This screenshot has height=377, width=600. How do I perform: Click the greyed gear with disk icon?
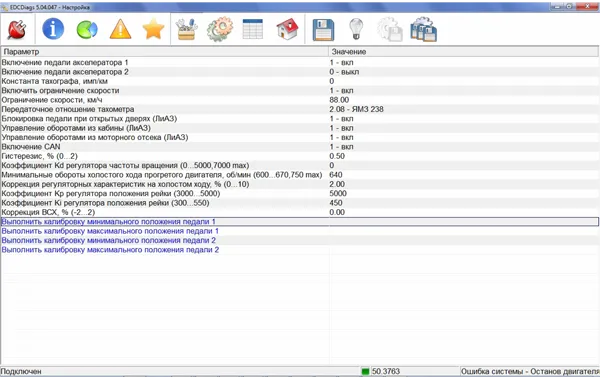tap(389, 30)
